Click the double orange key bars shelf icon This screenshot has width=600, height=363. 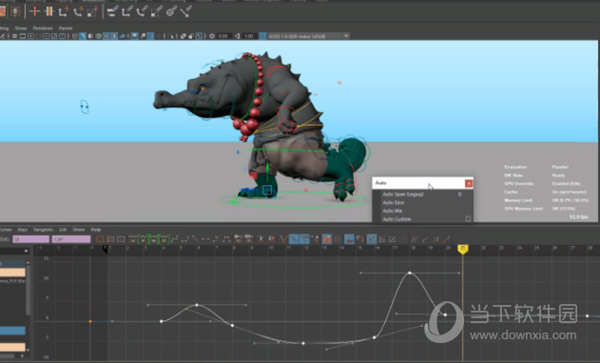coord(49,11)
